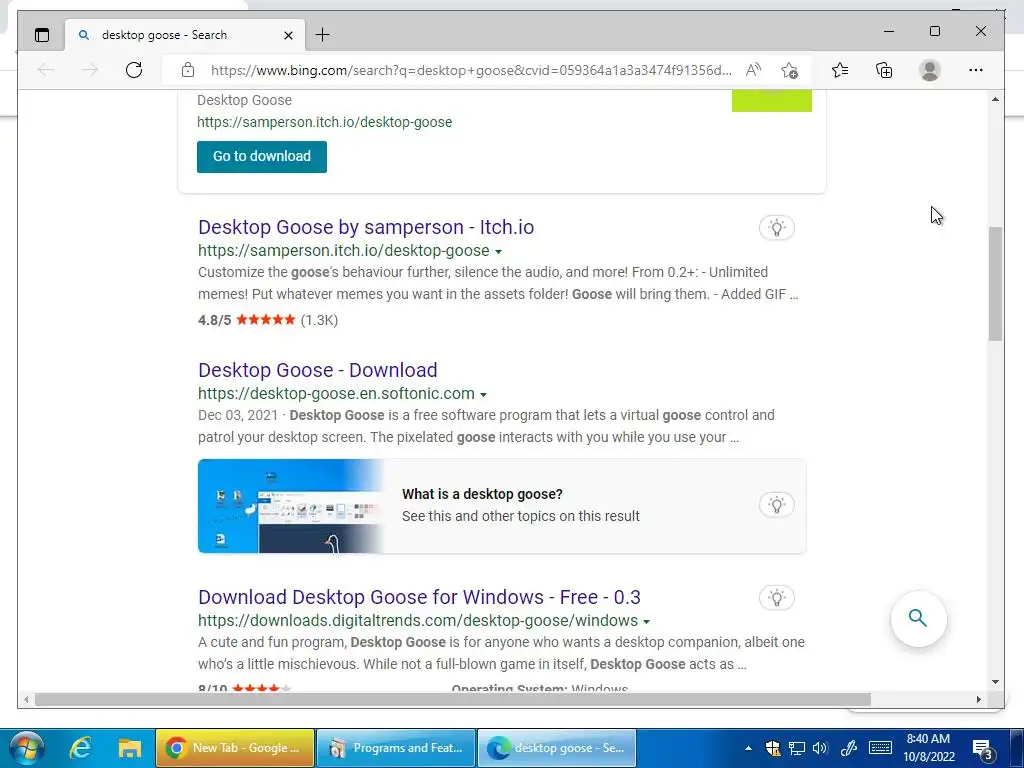Click the Bing URL address bar
The height and width of the screenshot is (768, 1024).
tap(471, 70)
